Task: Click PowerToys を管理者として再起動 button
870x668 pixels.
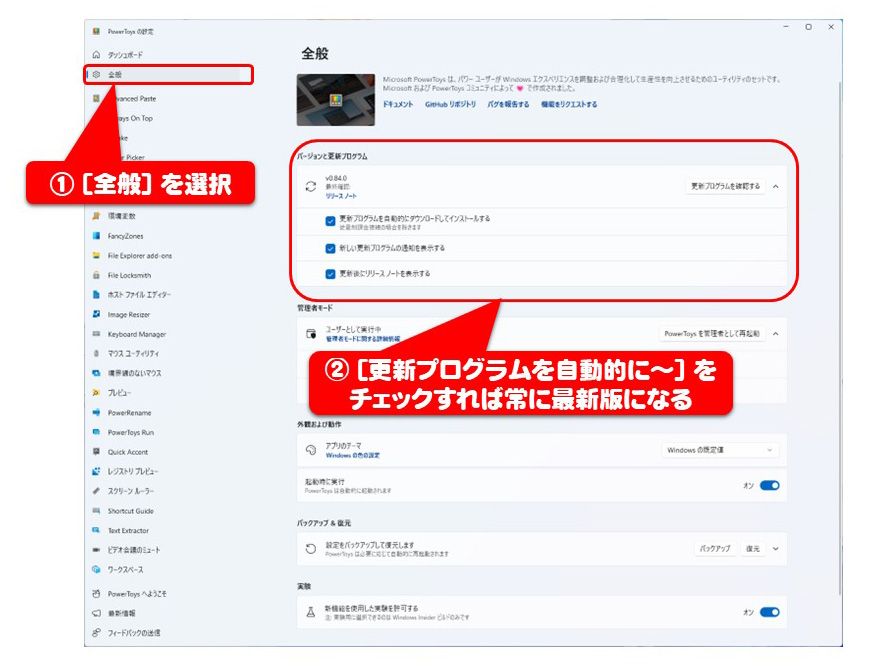Action: [x=712, y=333]
